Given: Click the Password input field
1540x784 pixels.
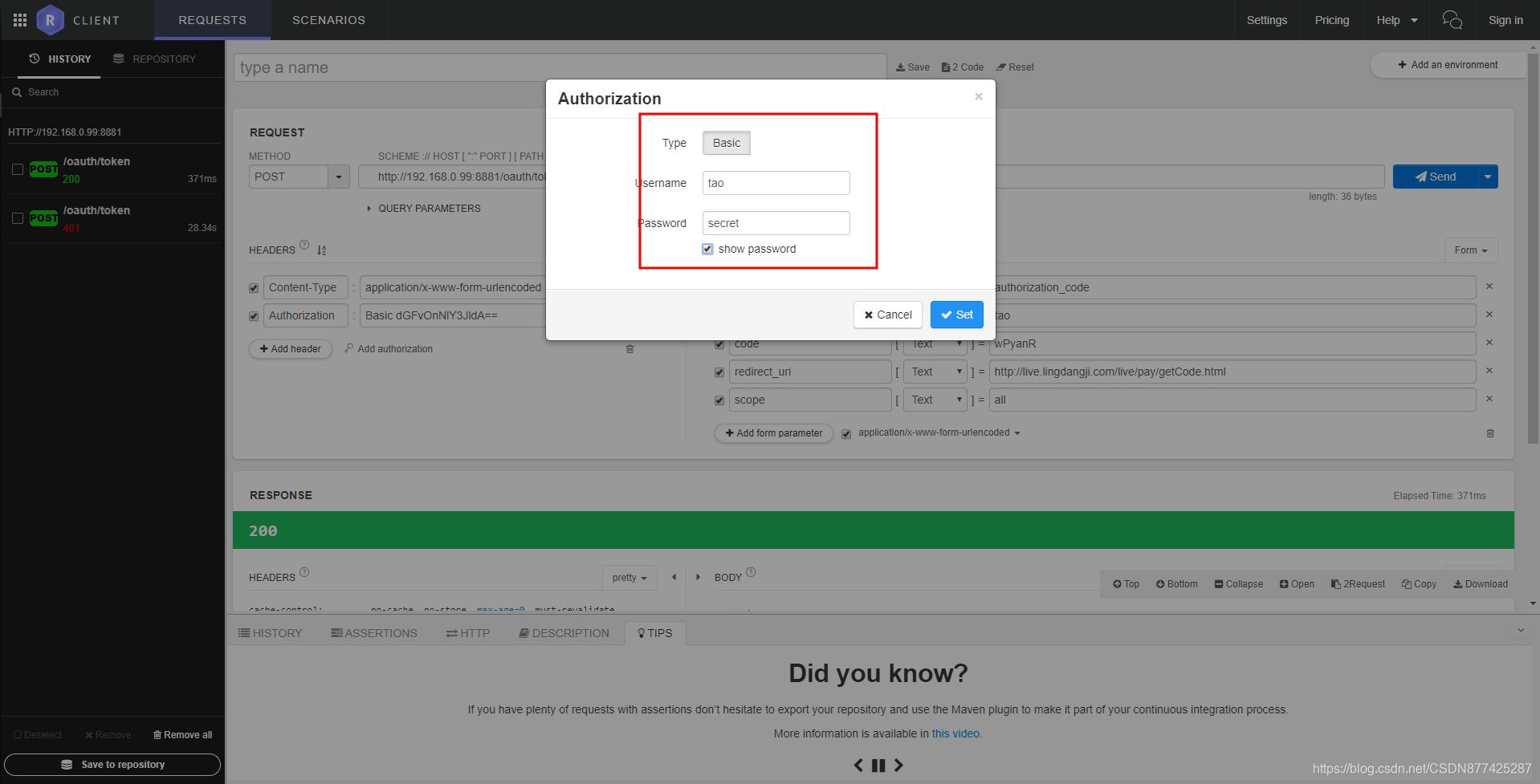Looking at the screenshot, I should [x=776, y=223].
